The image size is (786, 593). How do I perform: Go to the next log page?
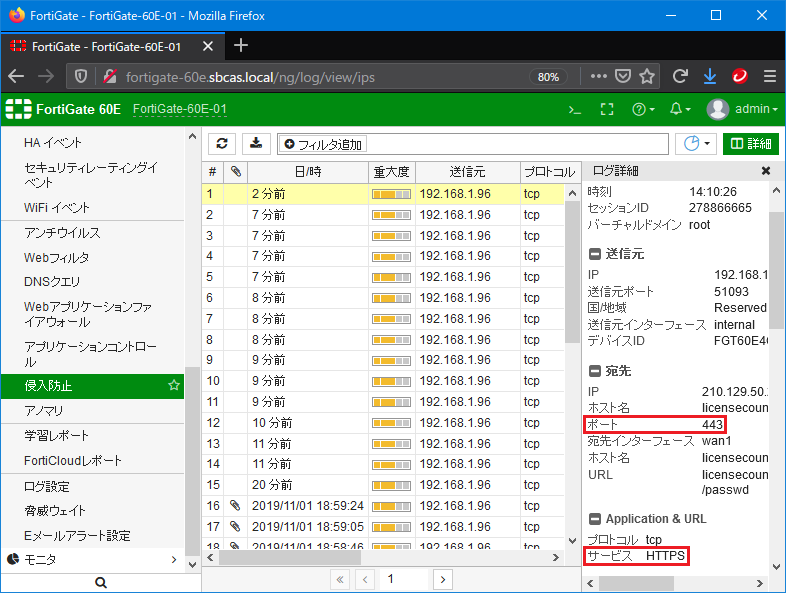point(442,579)
